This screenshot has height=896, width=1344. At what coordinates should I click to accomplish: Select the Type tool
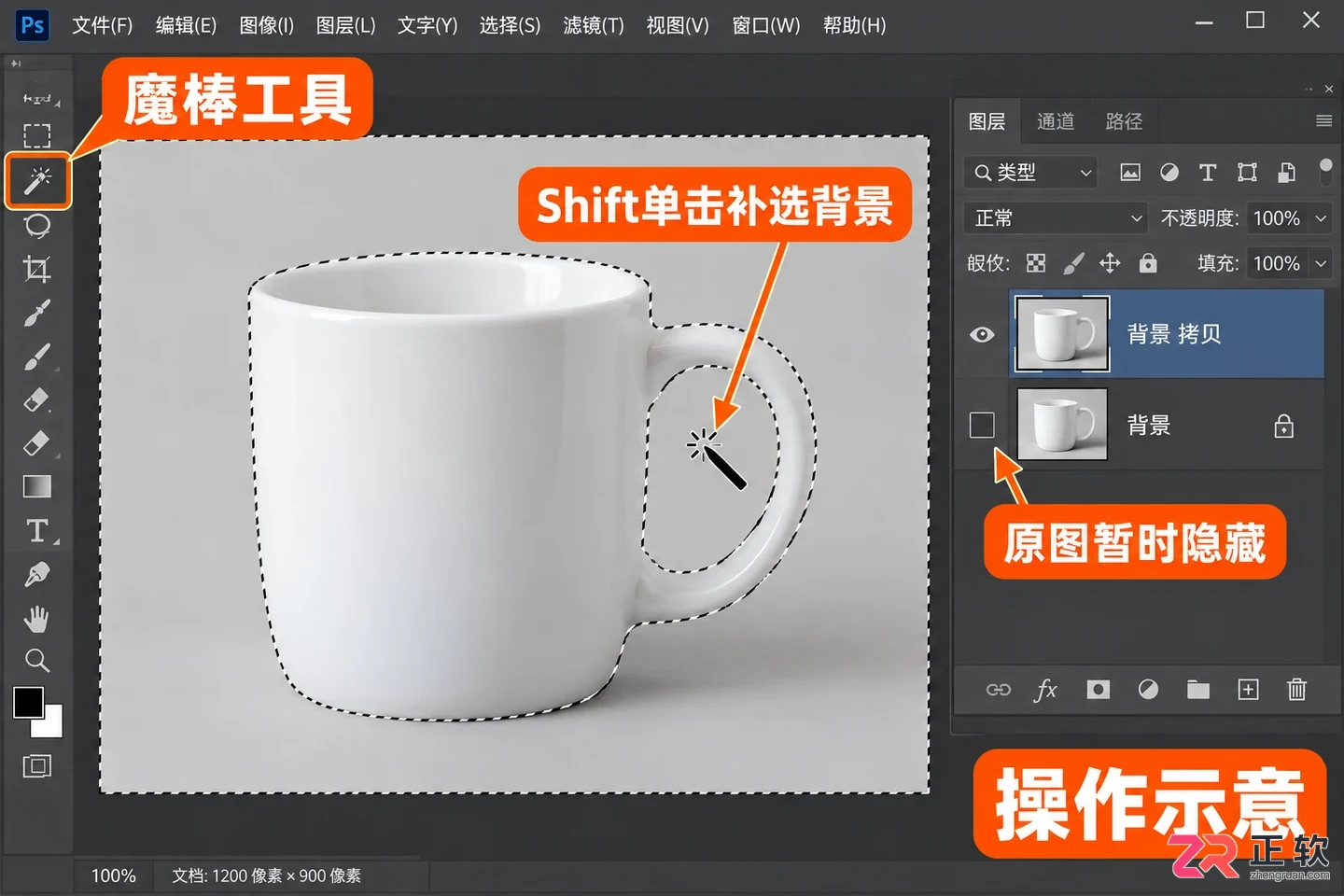tap(37, 530)
